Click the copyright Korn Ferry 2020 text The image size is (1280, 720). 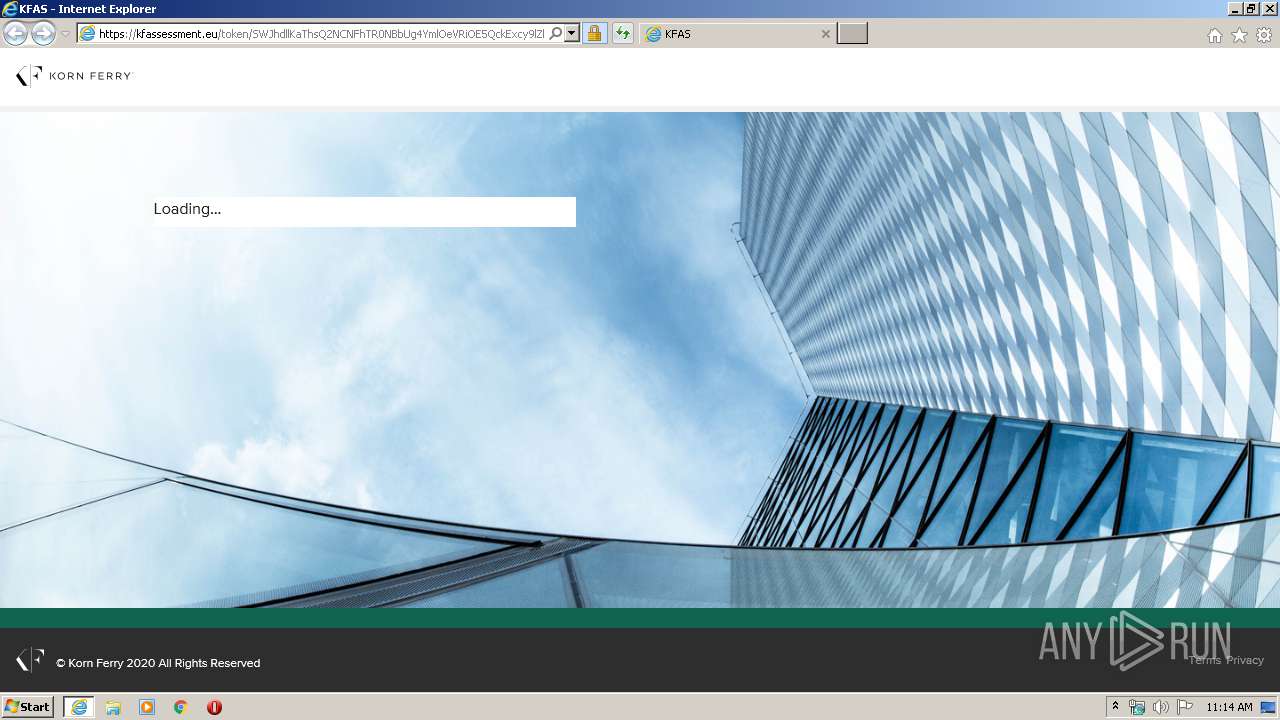pyautogui.click(x=158, y=663)
